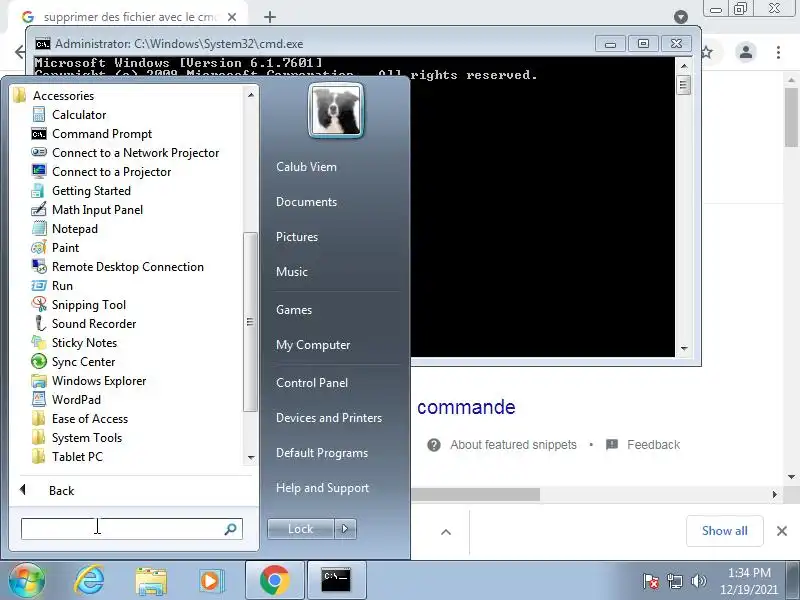
Task: Click About featured snippets link
Action: click(513, 445)
